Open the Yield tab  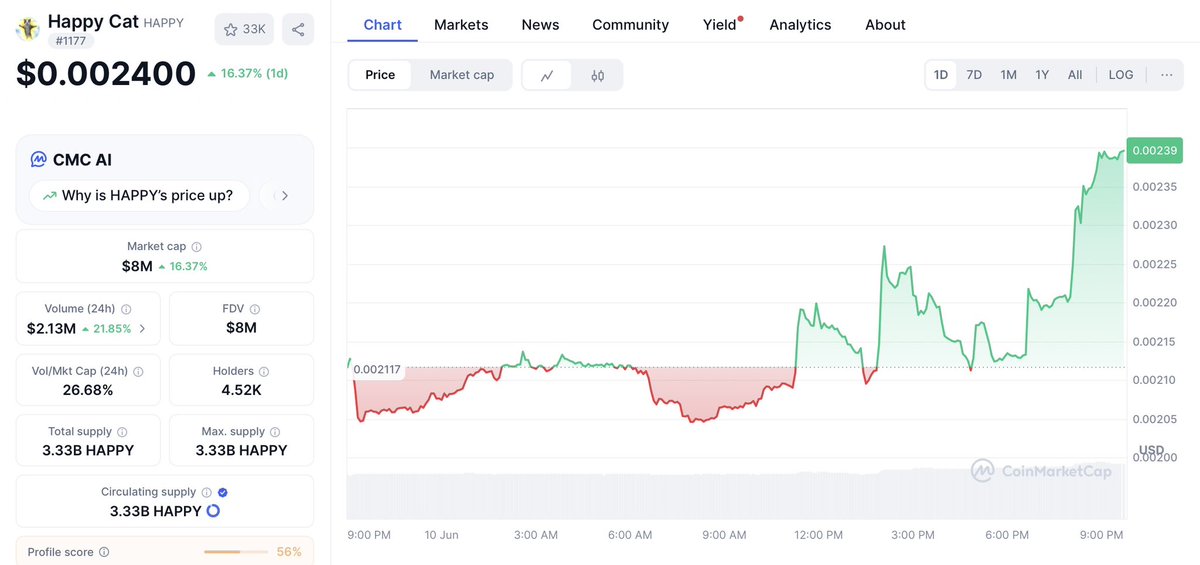[x=720, y=24]
